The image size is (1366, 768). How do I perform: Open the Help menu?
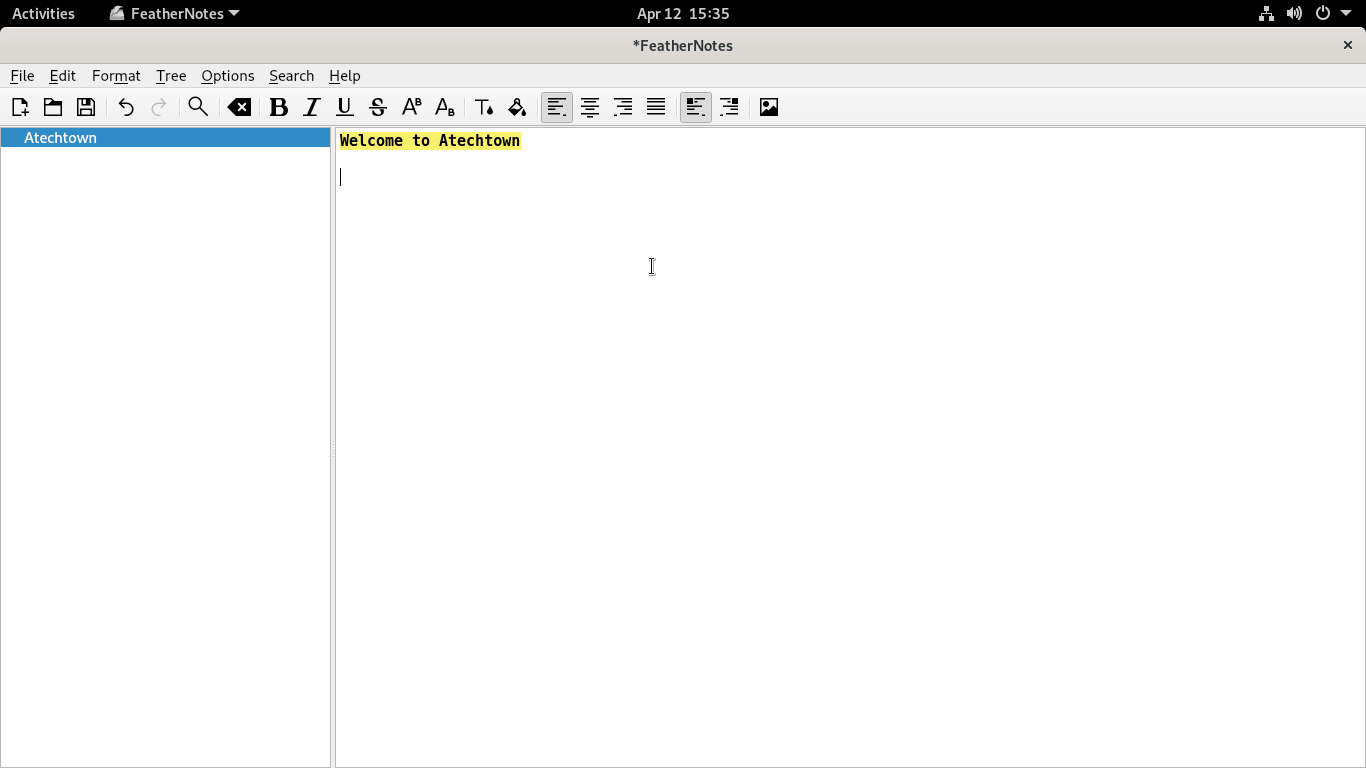pos(345,76)
